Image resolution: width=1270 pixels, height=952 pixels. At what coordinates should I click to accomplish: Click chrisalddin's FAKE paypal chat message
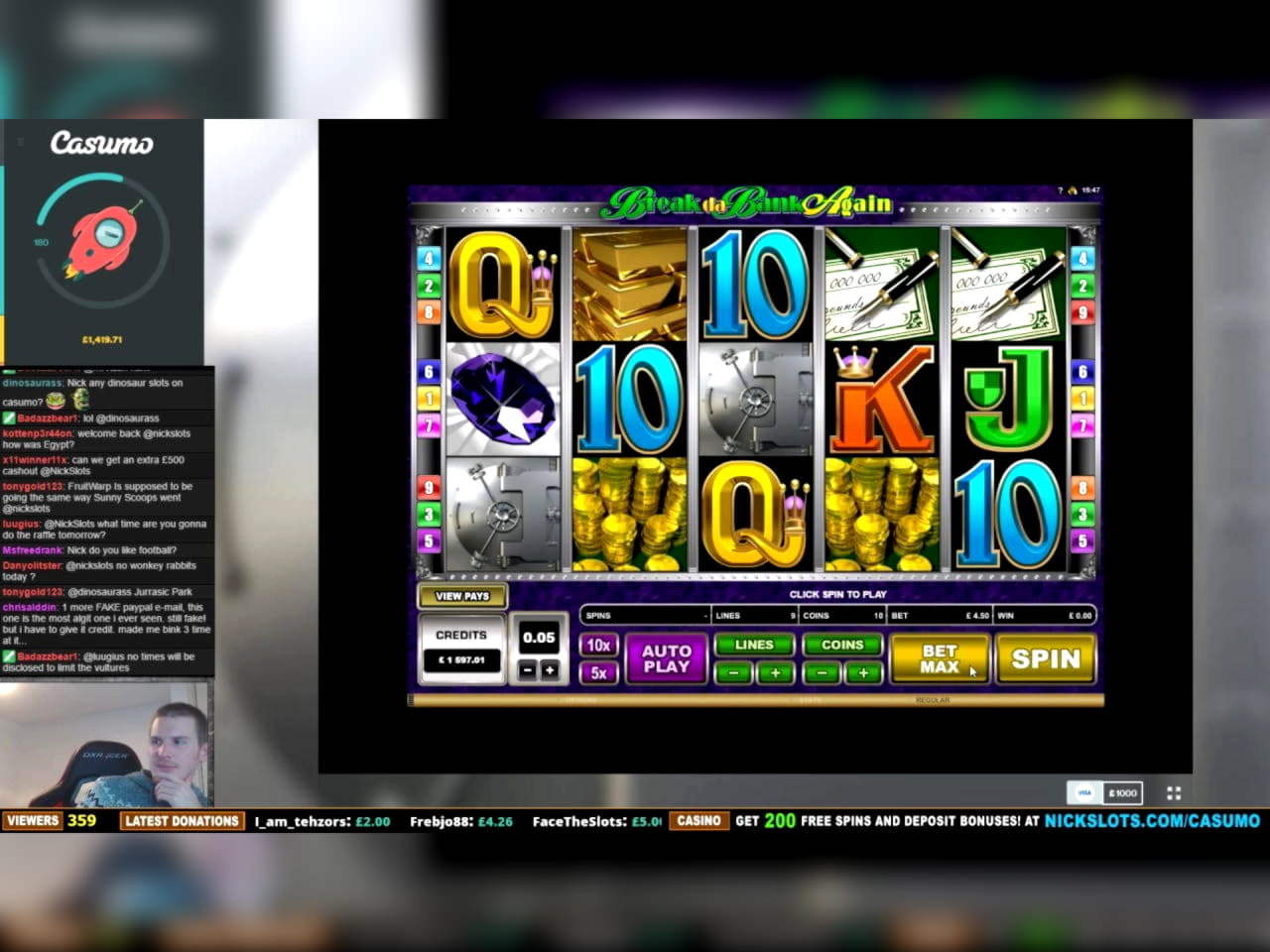(106, 624)
